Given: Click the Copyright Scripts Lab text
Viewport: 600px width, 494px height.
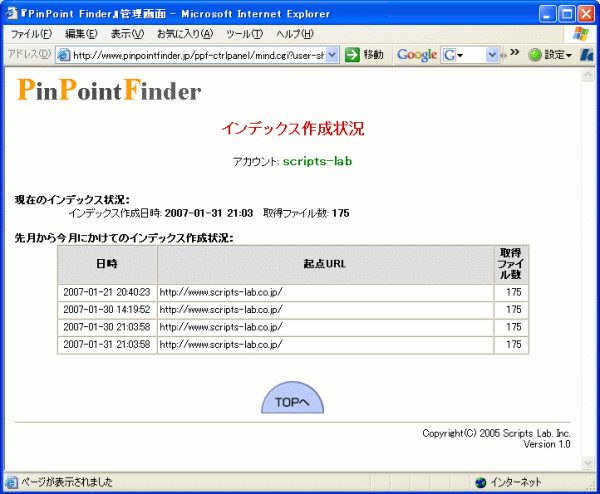Looking at the screenshot, I should (x=496, y=433).
